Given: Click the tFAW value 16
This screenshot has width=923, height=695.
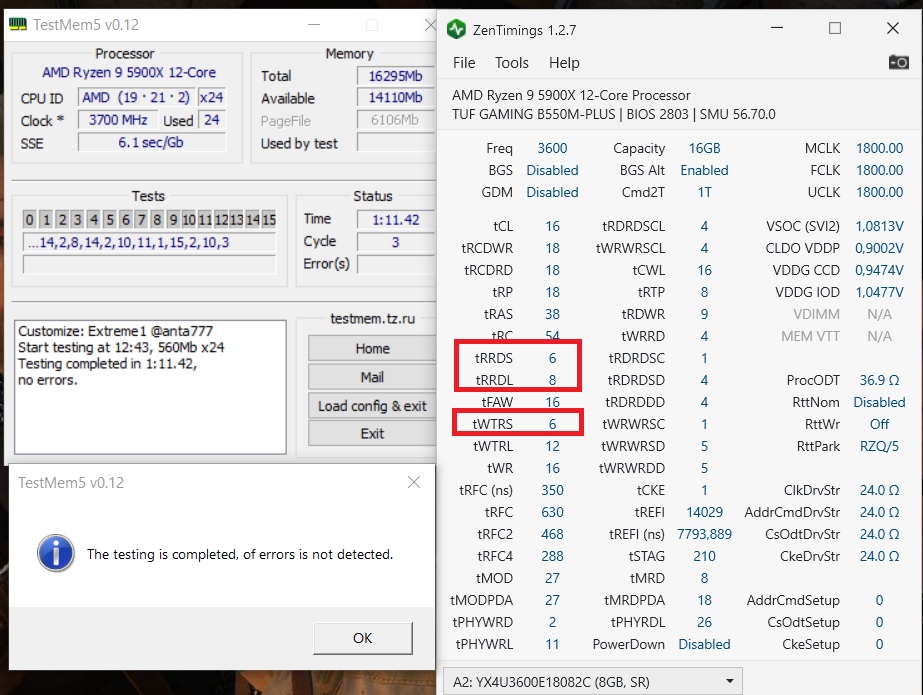Looking at the screenshot, I should 552,402.
